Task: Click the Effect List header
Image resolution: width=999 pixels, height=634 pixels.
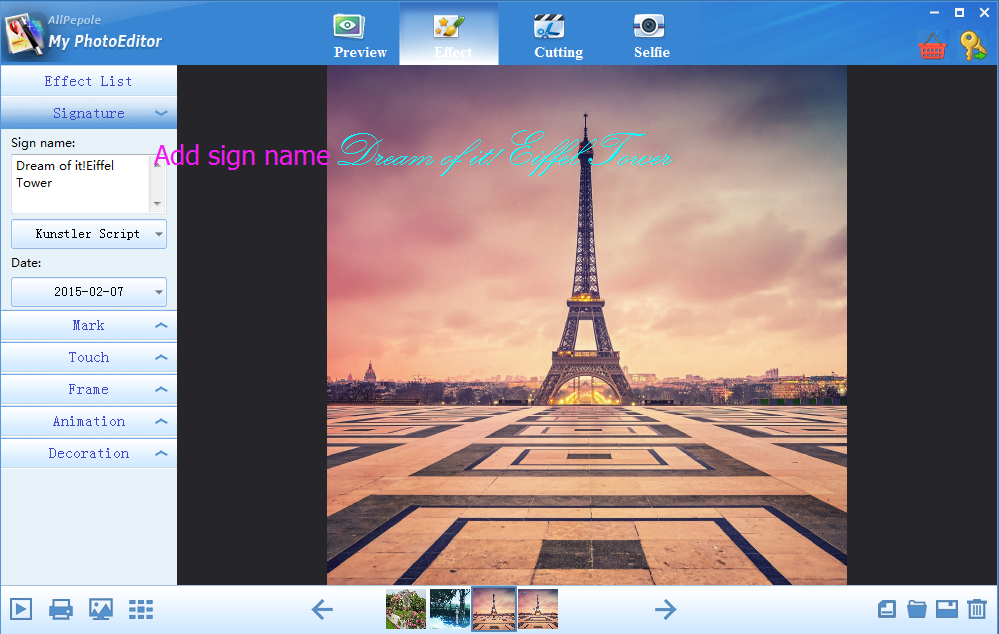Action: 89,81
